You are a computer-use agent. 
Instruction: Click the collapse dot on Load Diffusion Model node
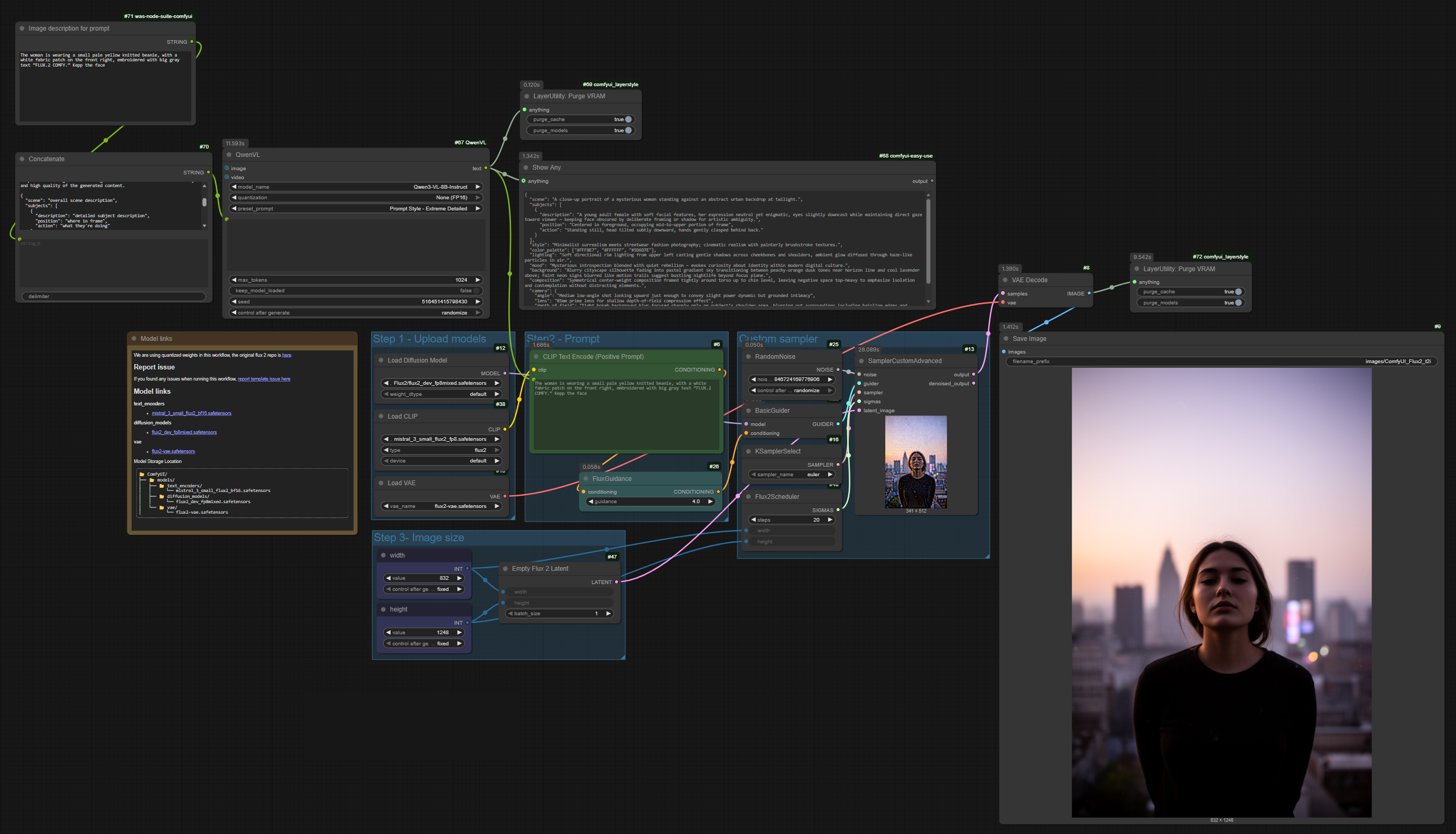click(x=381, y=360)
